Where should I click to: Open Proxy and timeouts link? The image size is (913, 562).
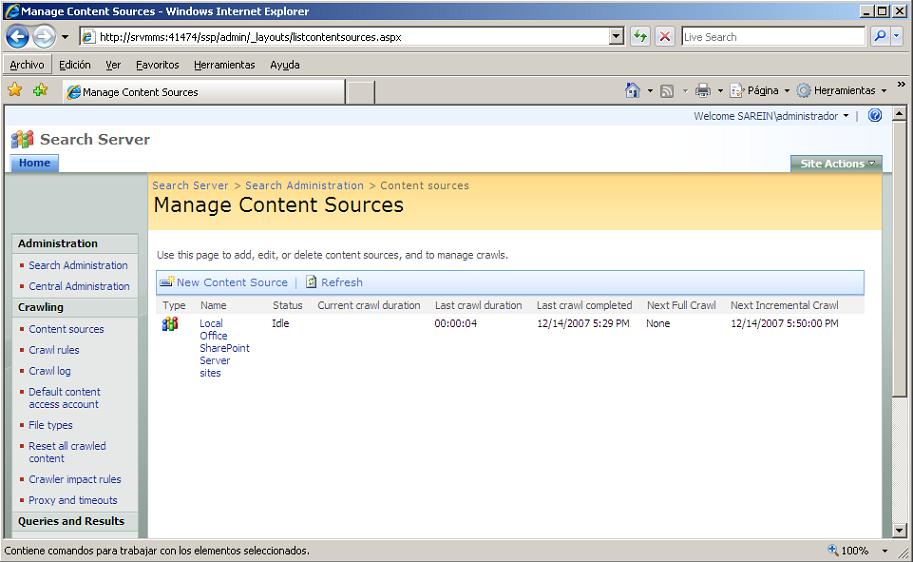[x=73, y=500]
